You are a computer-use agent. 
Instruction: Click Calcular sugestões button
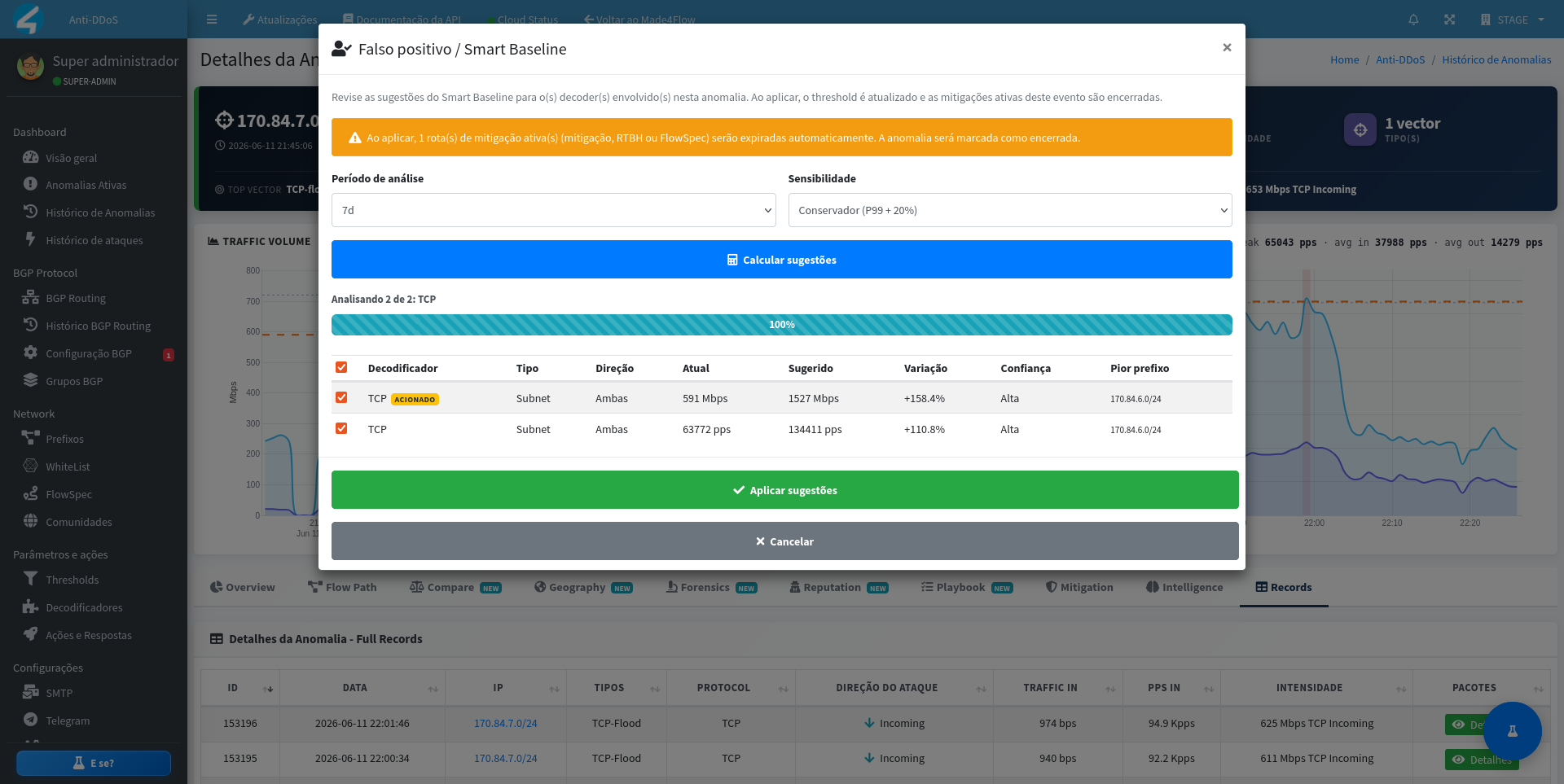[x=782, y=260]
